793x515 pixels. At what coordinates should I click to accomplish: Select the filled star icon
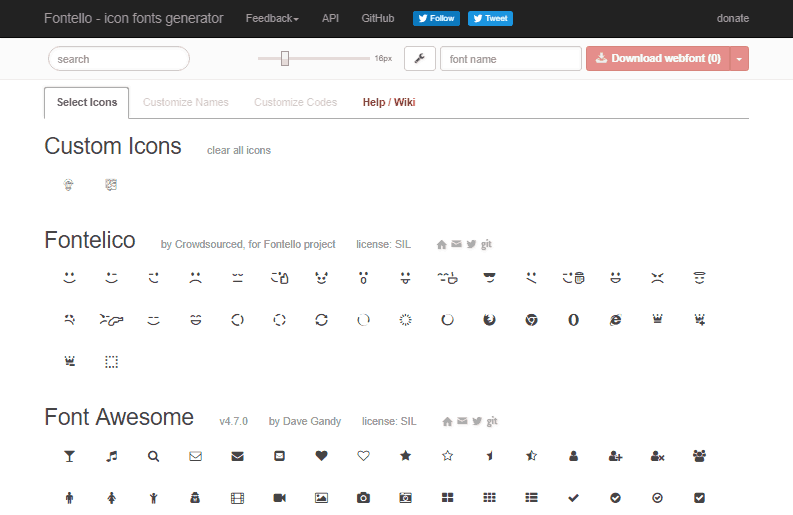405,456
